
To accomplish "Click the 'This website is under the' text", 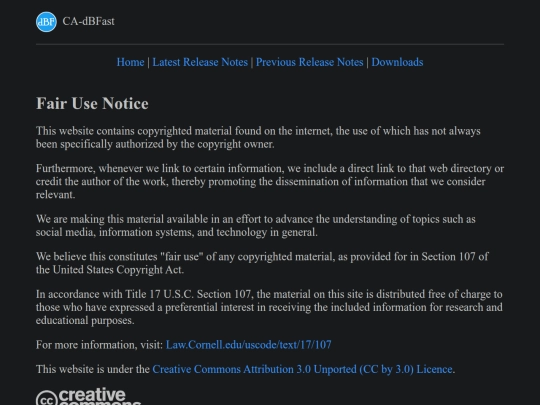I will [93, 369].
